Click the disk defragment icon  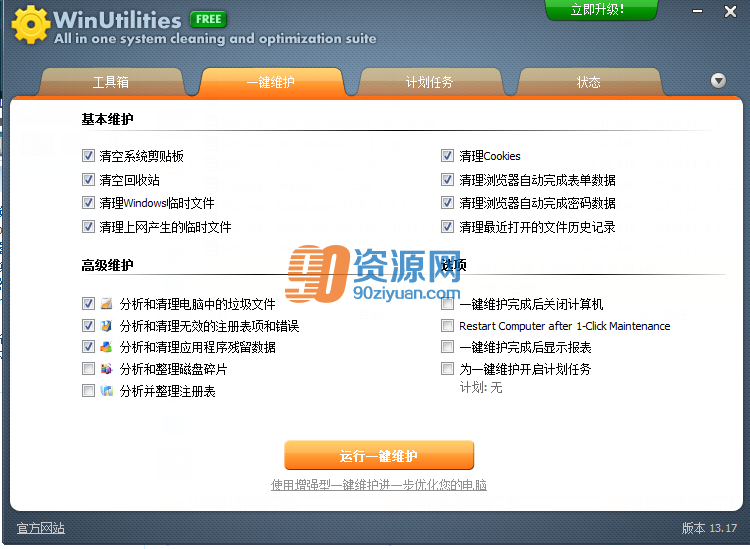click(x=107, y=369)
